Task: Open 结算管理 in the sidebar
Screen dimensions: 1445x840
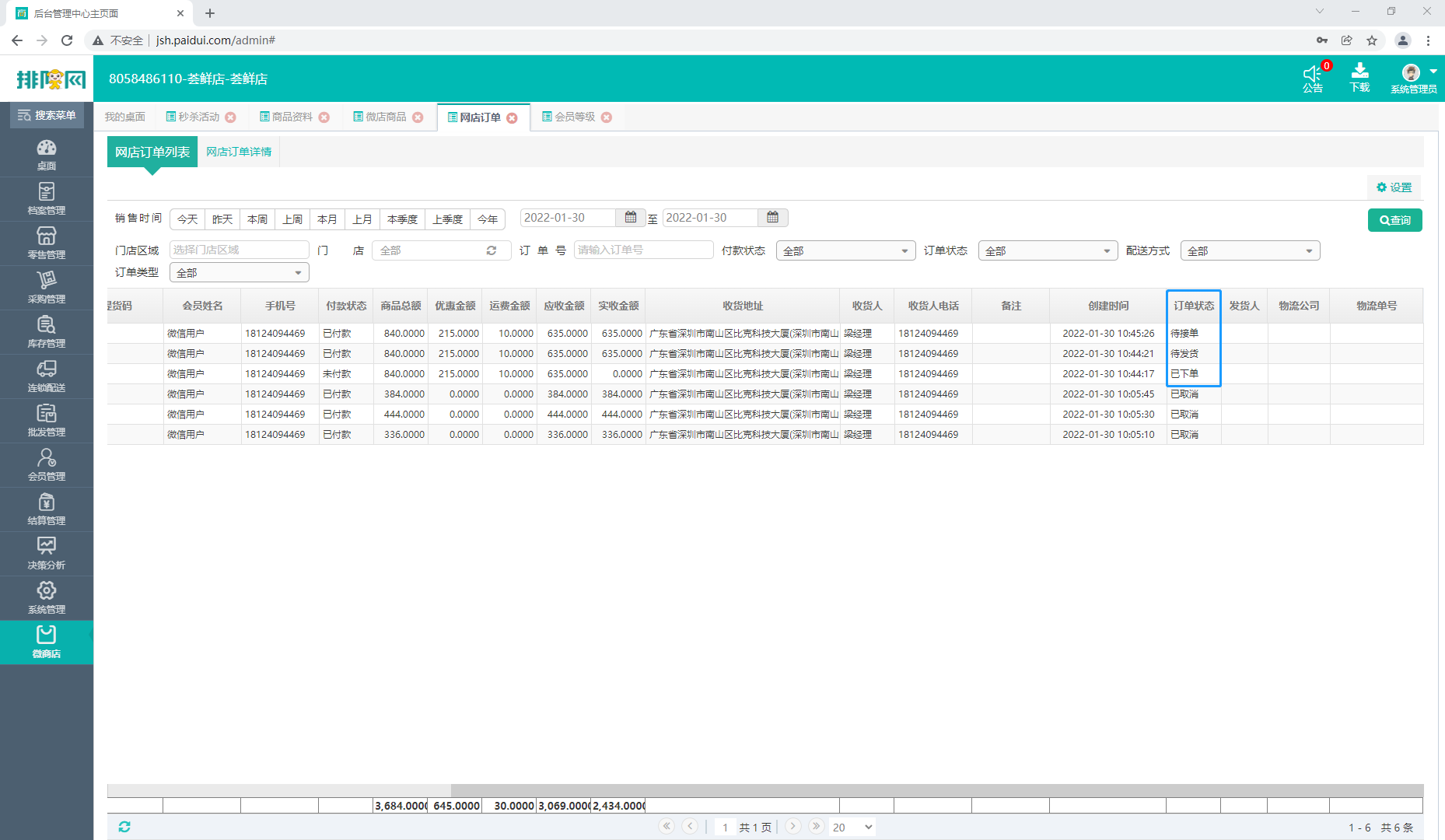Action: tap(47, 509)
